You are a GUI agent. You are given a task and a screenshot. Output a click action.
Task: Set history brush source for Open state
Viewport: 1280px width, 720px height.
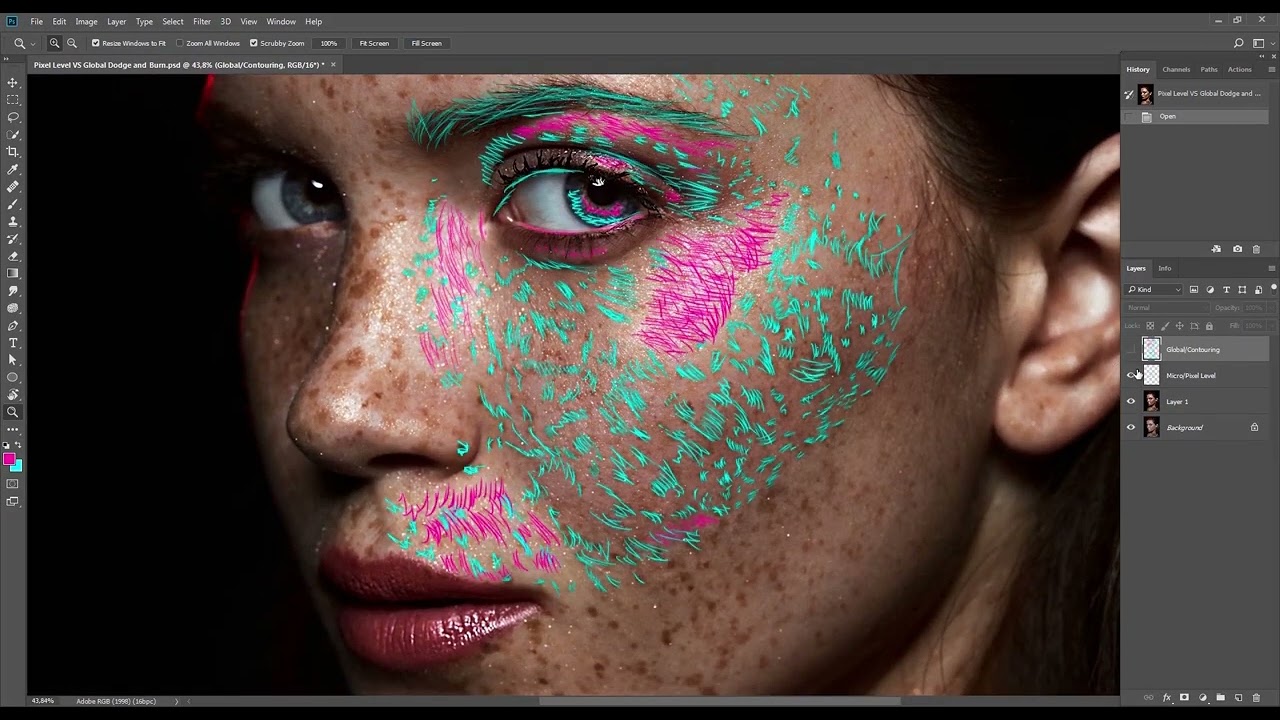point(1129,117)
